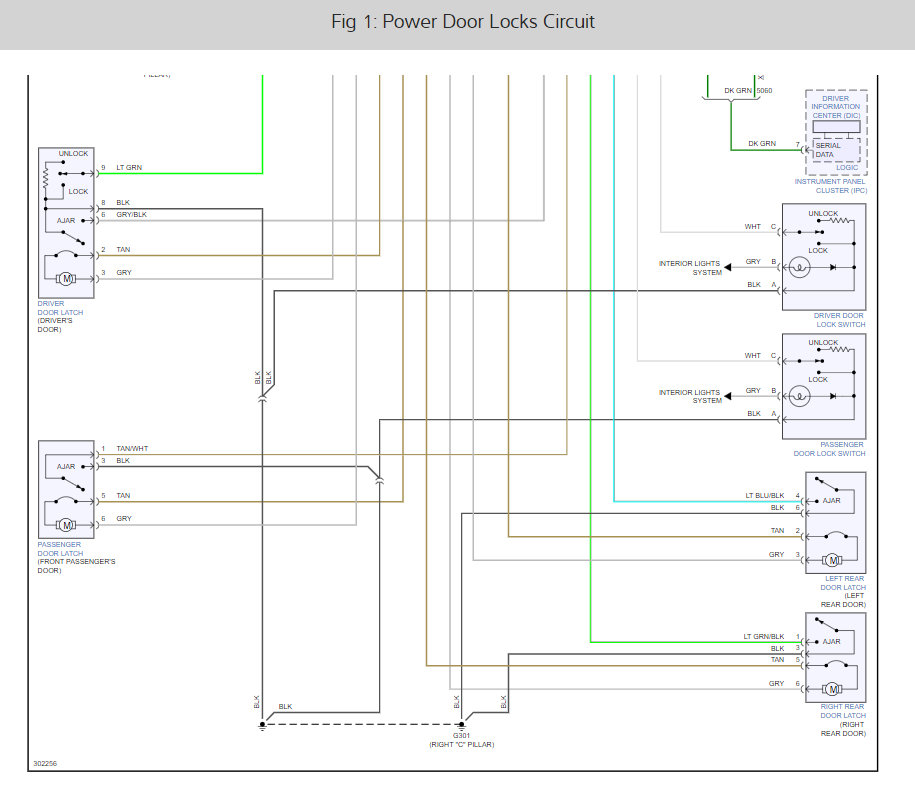Click the motor symbol in Driver Door Latch
Viewport: 915px width, 794px height.
coord(66,279)
